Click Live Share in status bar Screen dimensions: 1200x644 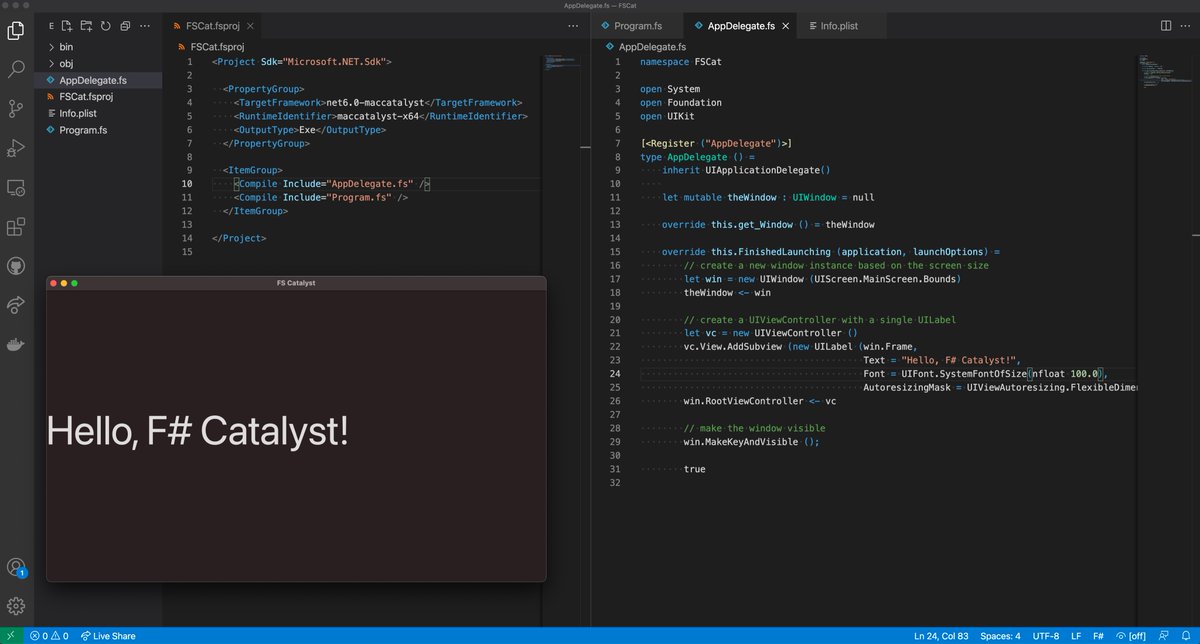click(x=108, y=636)
